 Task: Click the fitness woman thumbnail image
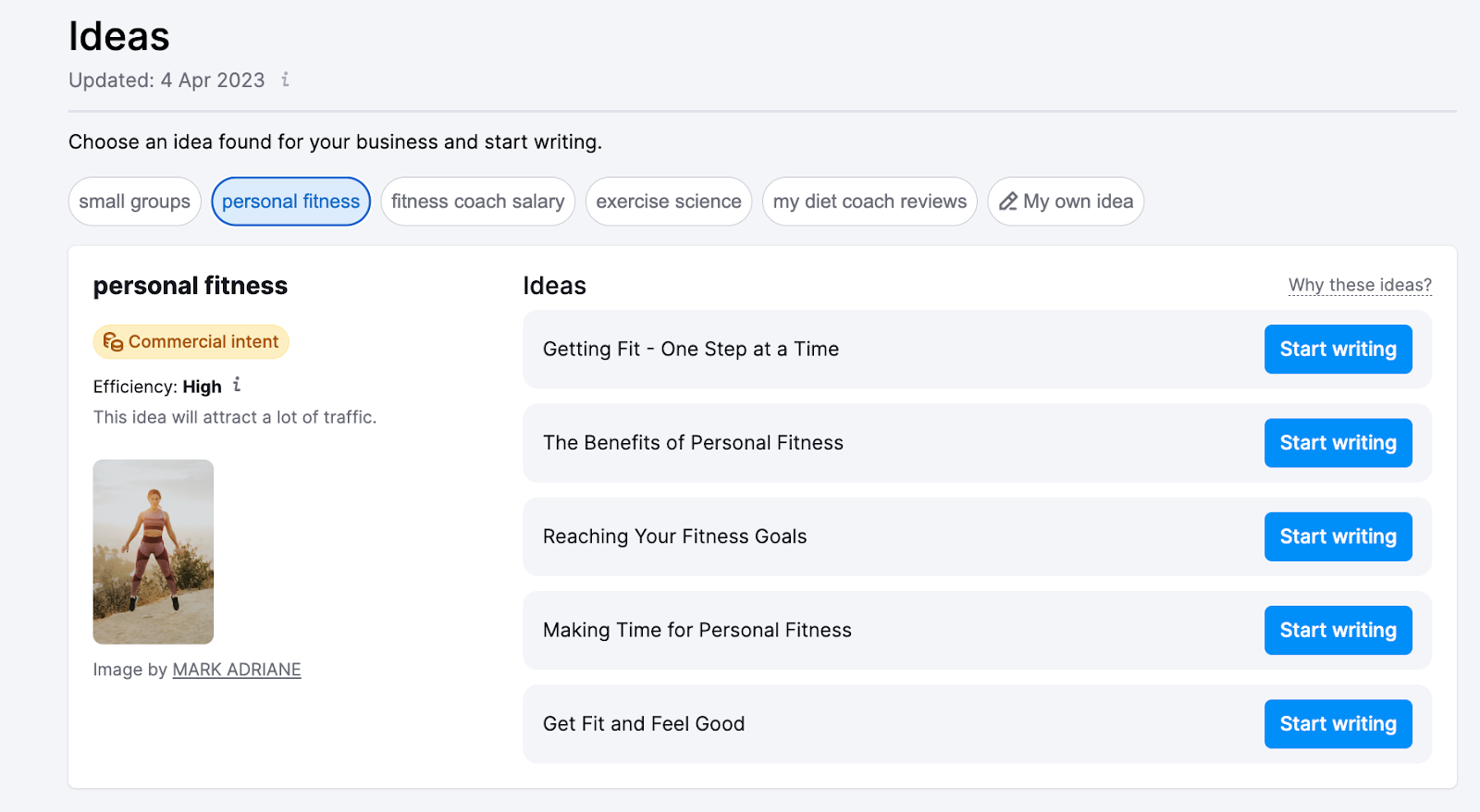pos(154,552)
